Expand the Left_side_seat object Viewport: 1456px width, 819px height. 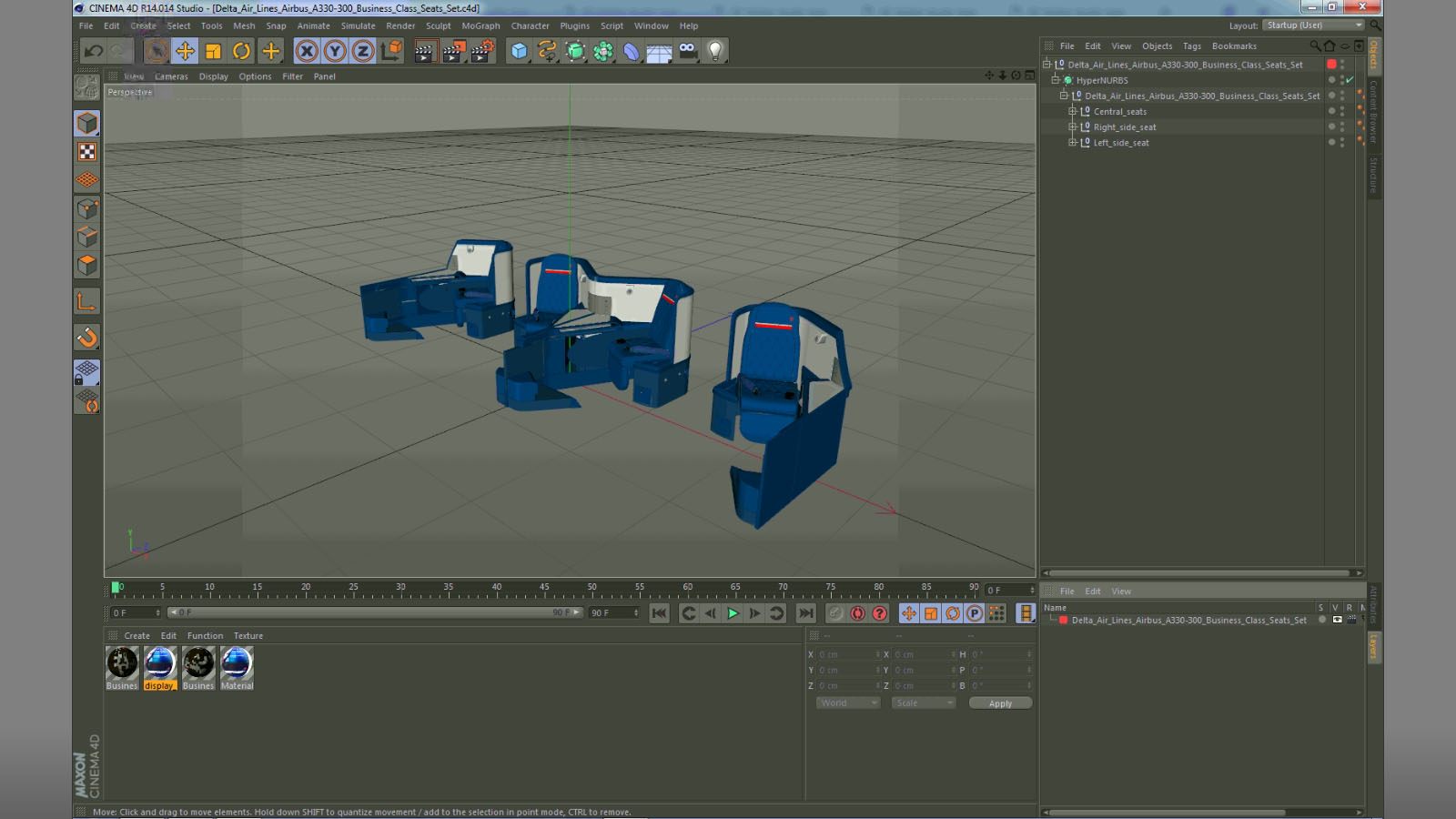pos(1073,142)
